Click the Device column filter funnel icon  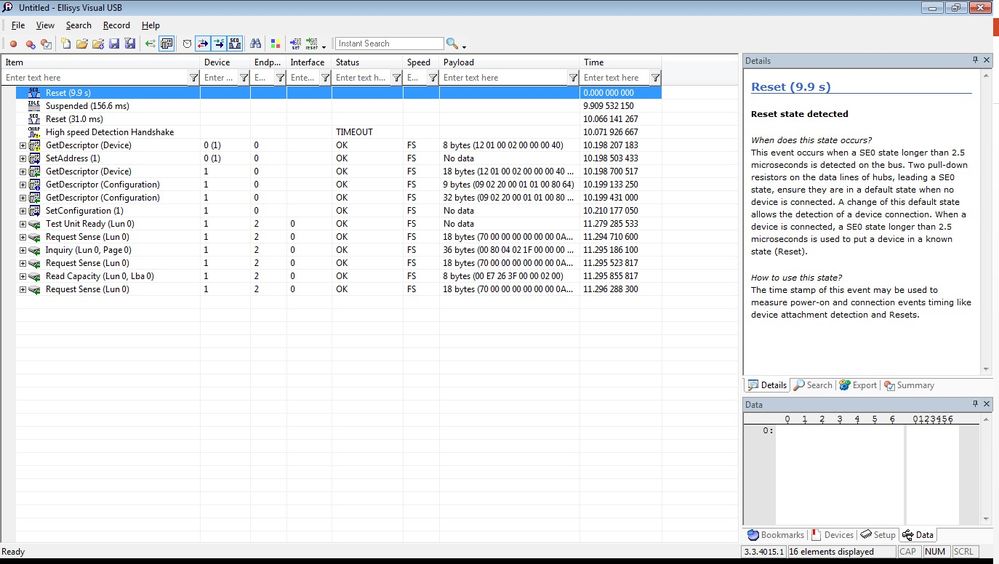pyautogui.click(x=243, y=78)
